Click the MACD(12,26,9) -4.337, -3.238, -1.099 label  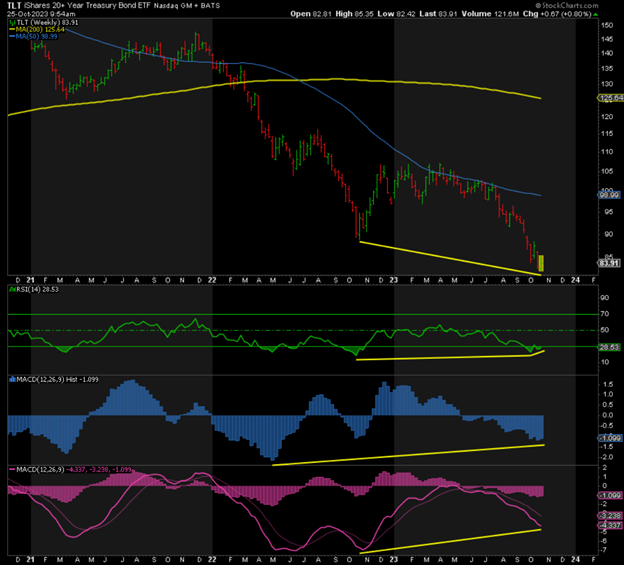click(74, 470)
